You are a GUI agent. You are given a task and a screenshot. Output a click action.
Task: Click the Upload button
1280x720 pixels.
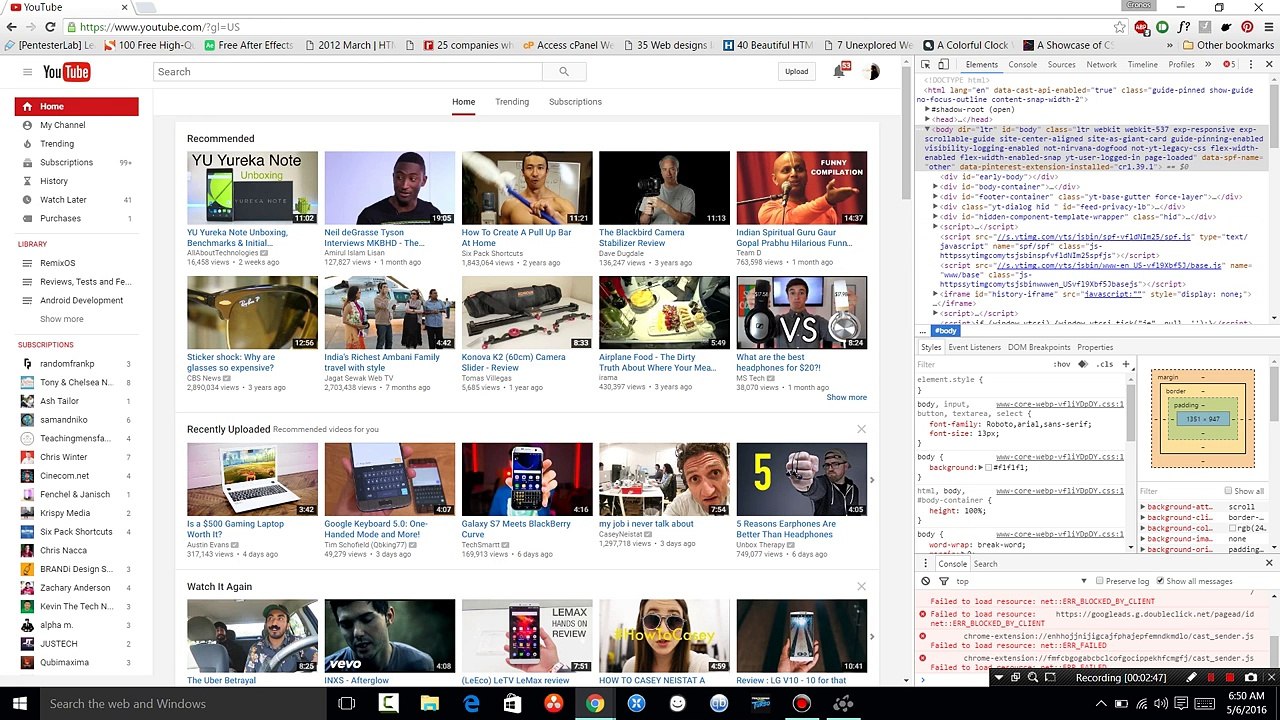coord(796,72)
